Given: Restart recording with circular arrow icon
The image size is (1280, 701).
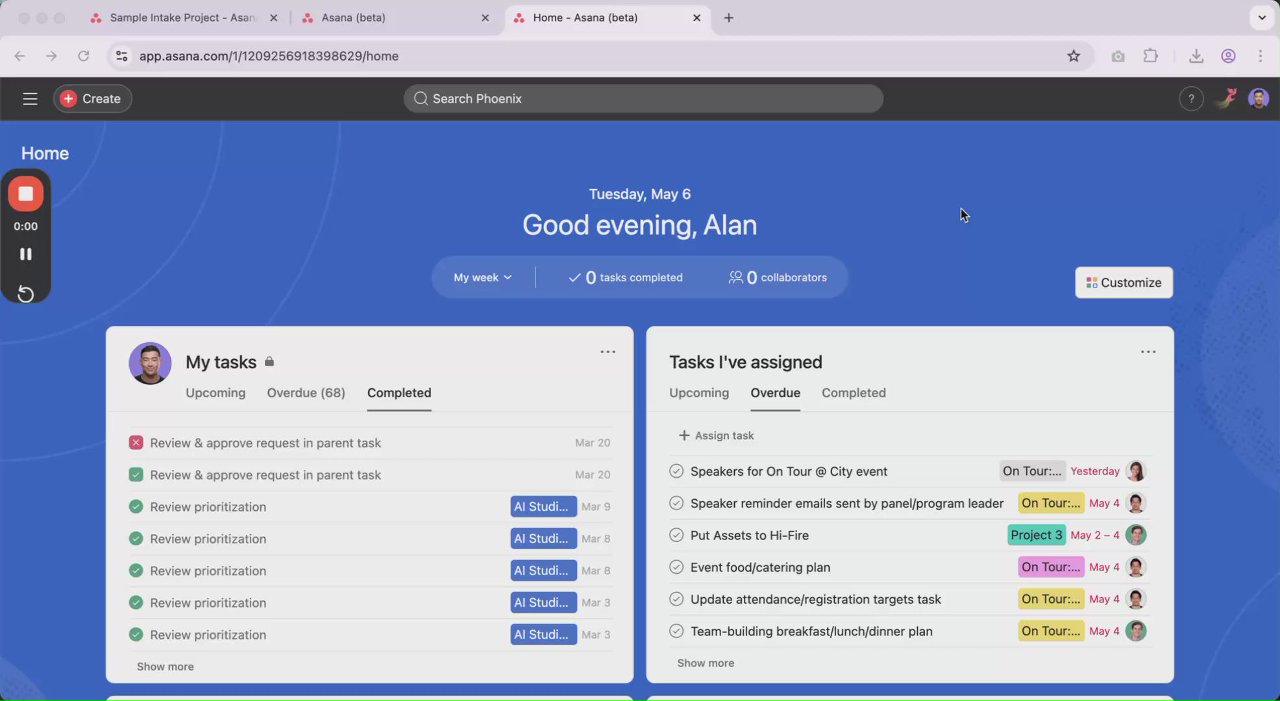Looking at the screenshot, I should pos(26,293).
